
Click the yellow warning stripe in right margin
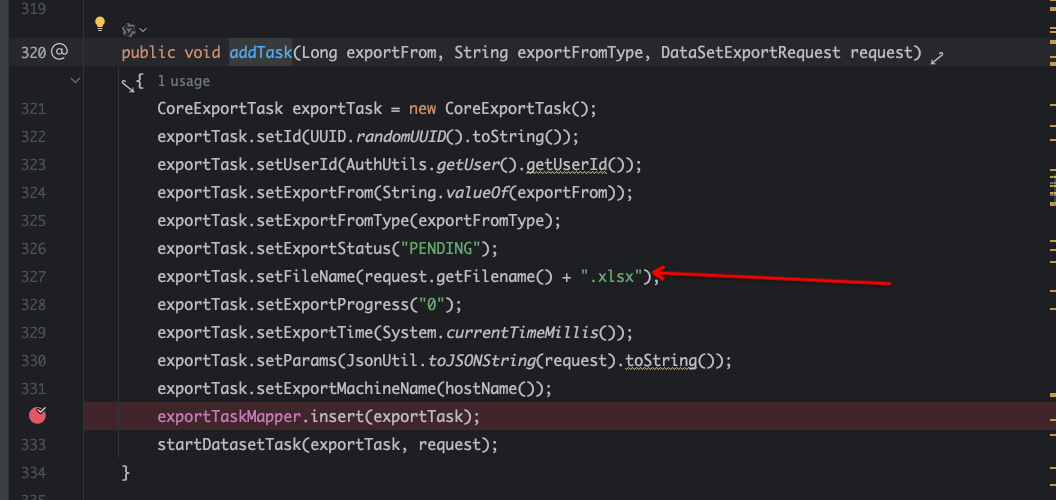(x=1050, y=106)
